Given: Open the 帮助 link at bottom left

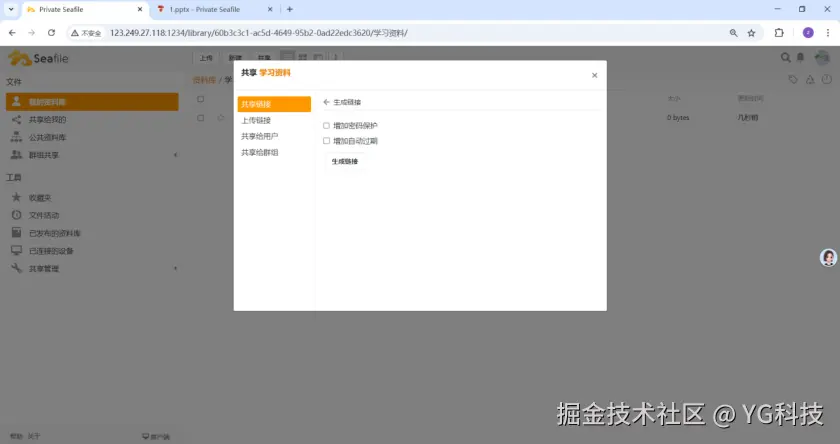Looking at the screenshot, I should [x=16, y=436].
